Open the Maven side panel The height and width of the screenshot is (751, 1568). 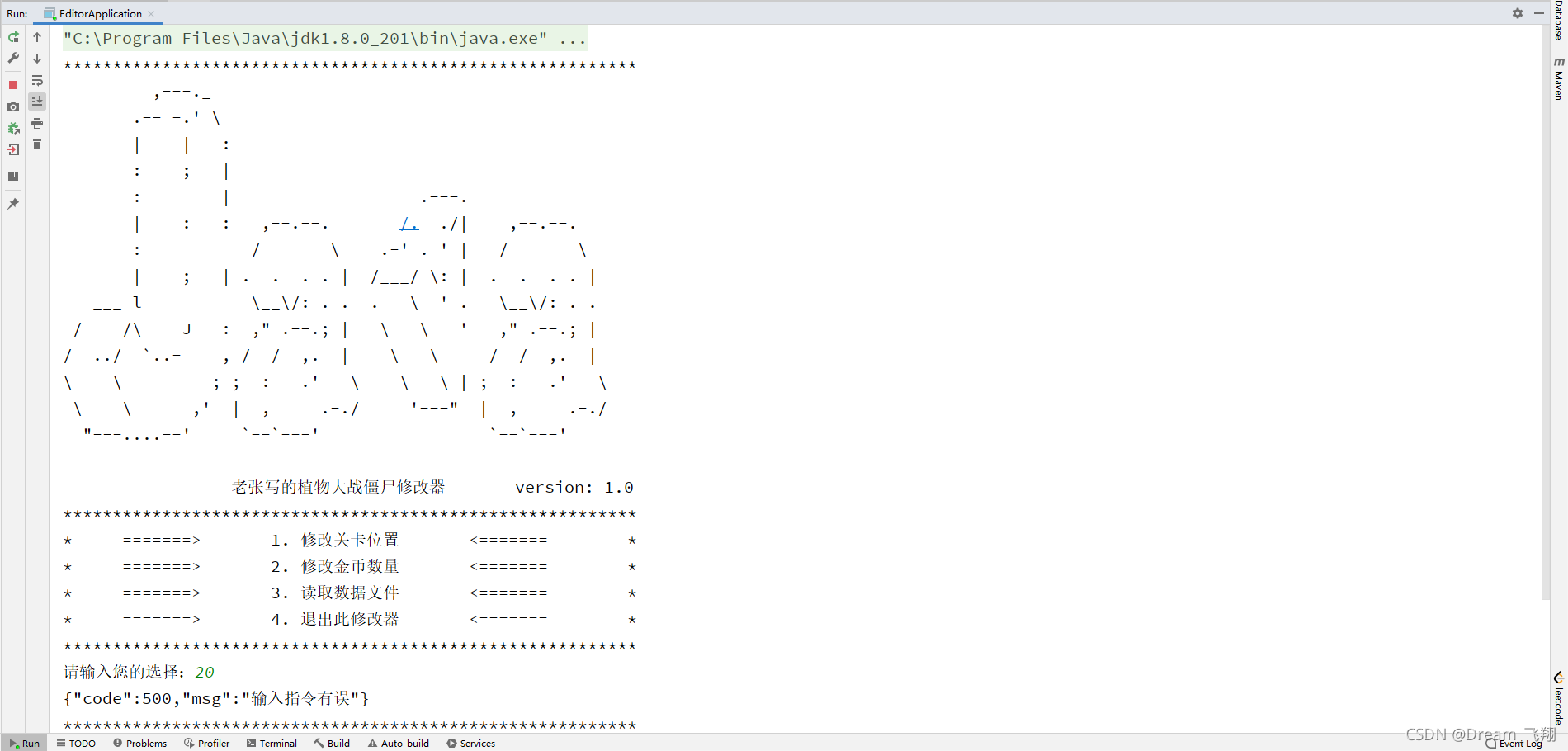[1558, 79]
